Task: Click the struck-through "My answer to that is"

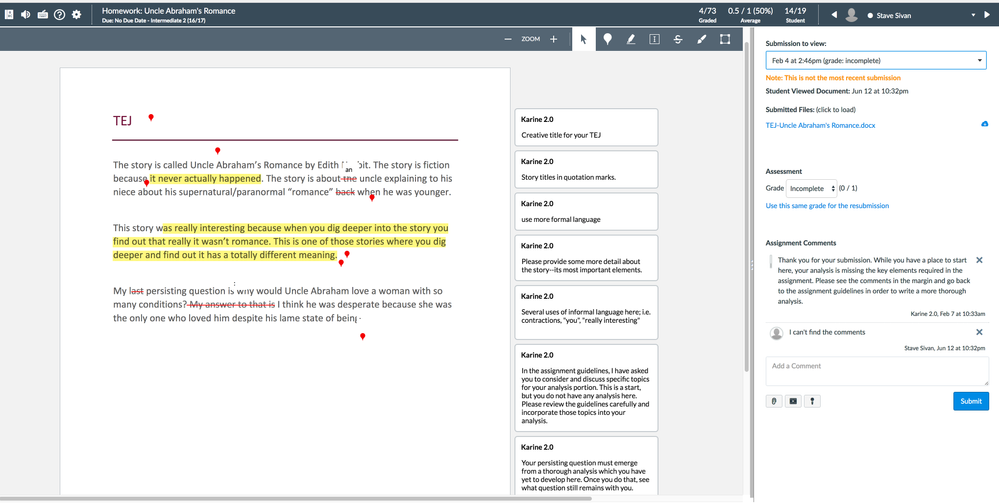Action: tap(233, 305)
